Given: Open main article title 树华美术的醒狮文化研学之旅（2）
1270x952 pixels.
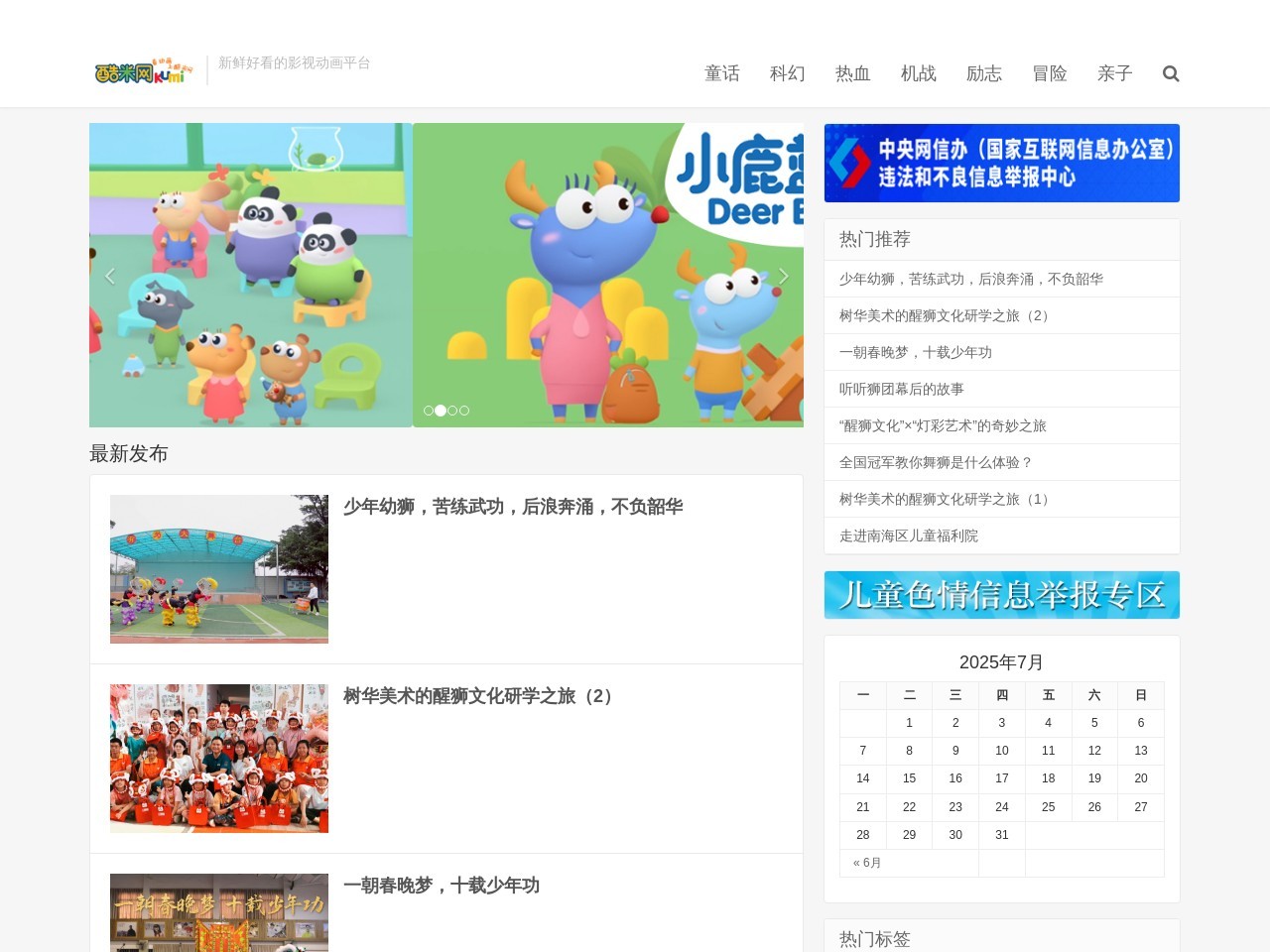Looking at the screenshot, I should coord(481,696).
